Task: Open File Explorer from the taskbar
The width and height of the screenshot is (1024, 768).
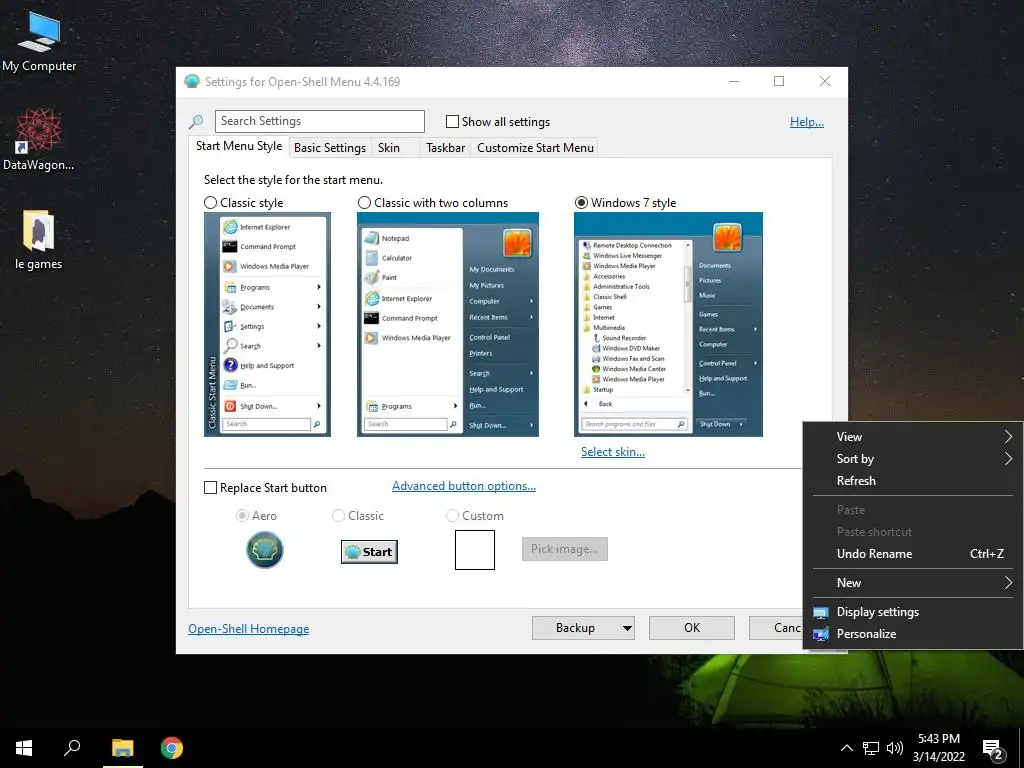Action: (x=122, y=748)
